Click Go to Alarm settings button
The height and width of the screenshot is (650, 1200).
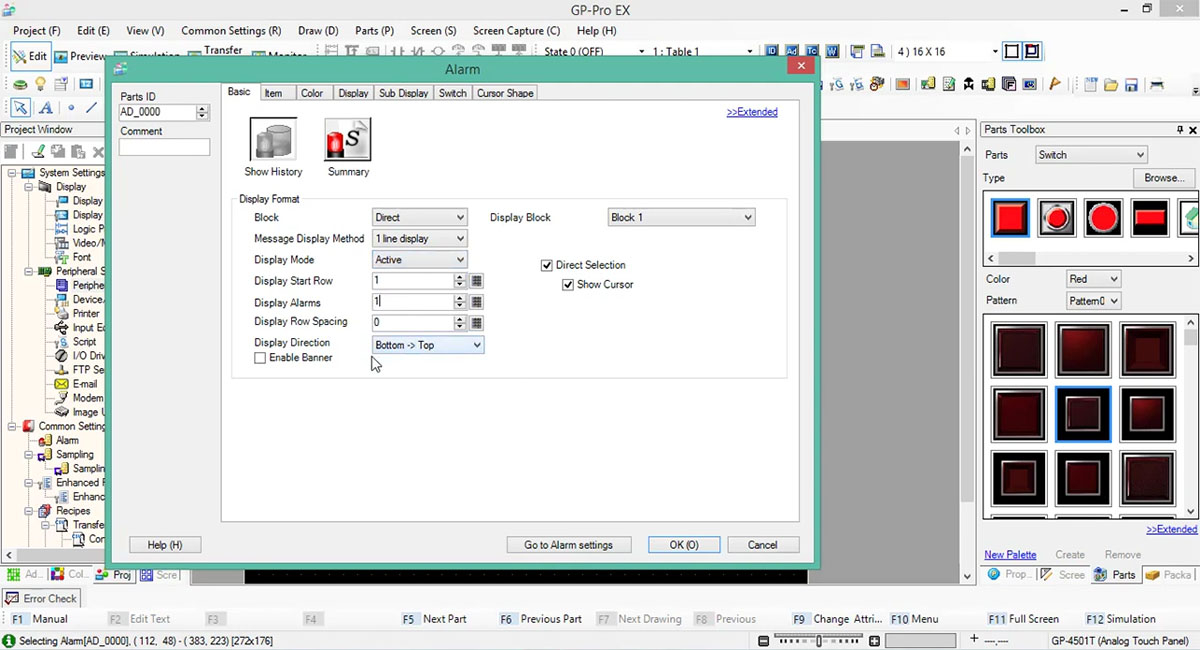568,545
